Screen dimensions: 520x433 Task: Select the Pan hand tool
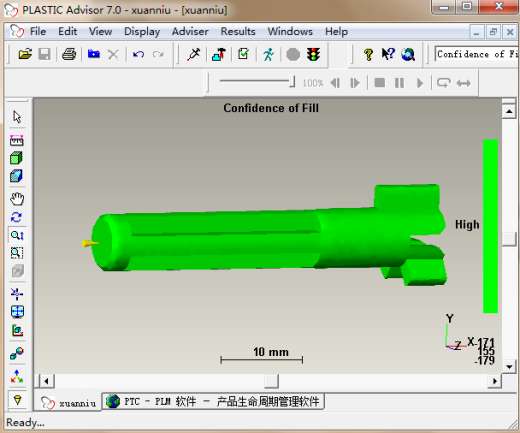pos(17,199)
